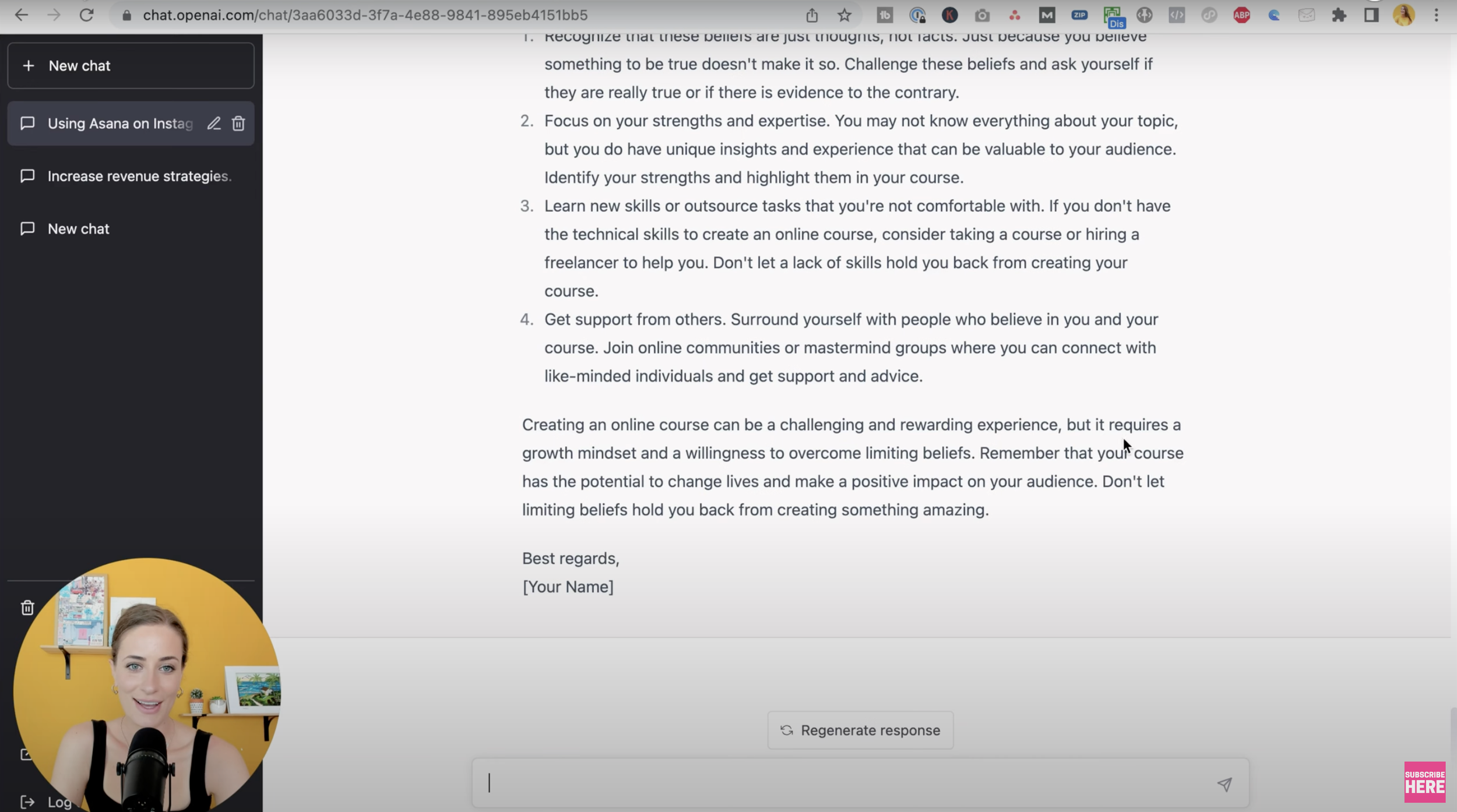Click the text "Best regards,"

click(x=571, y=559)
